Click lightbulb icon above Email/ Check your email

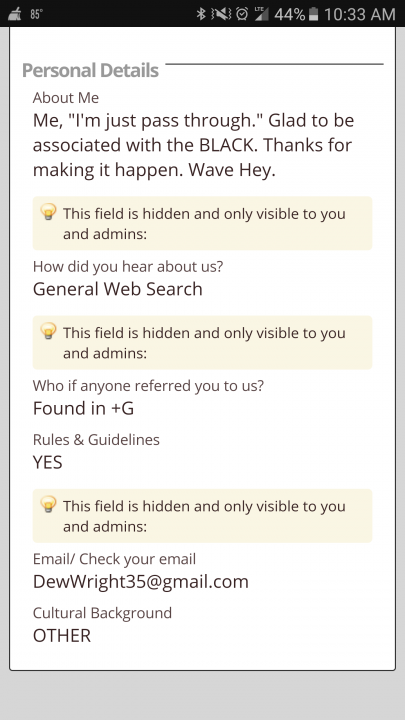48,505
